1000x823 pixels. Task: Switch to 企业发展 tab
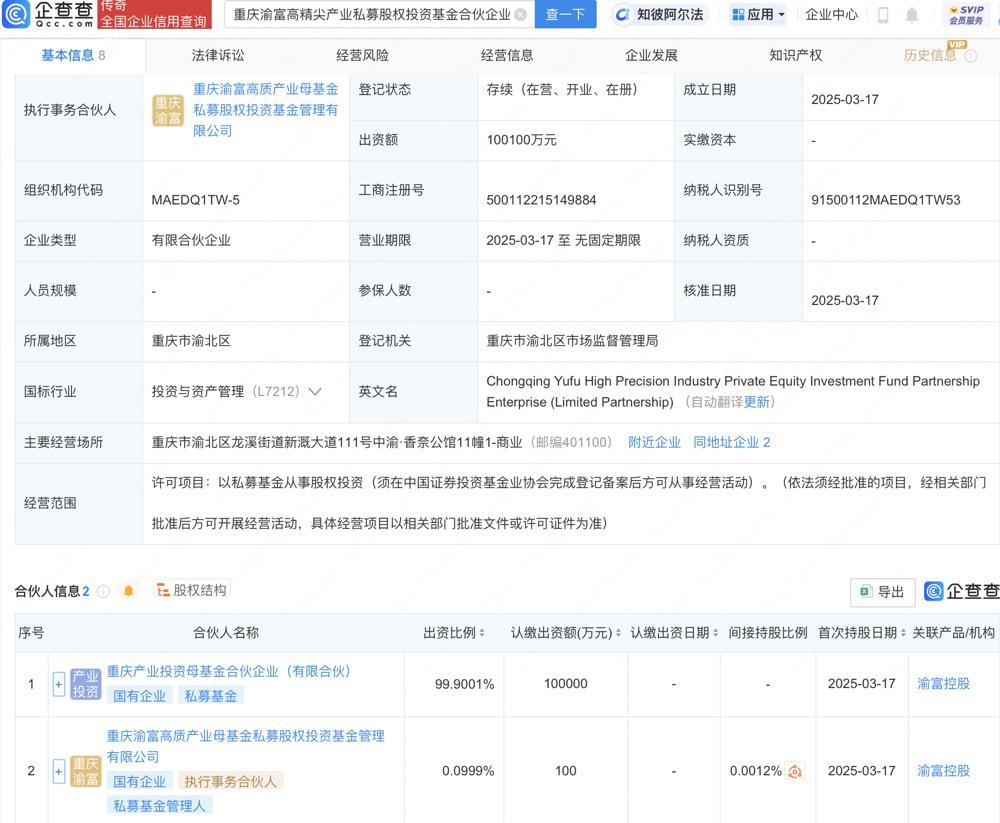651,56
